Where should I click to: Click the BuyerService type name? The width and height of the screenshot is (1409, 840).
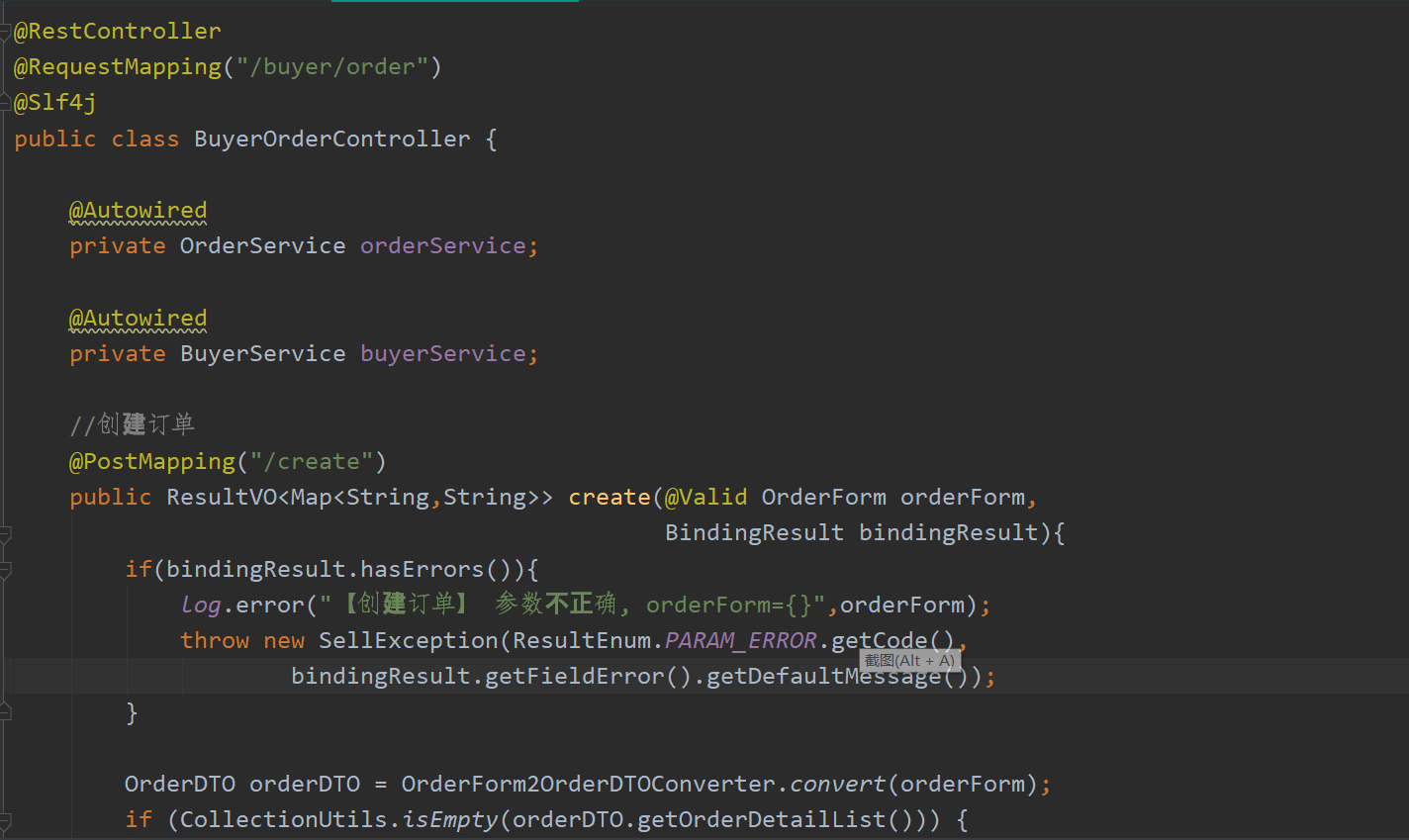tap(263, 354)
